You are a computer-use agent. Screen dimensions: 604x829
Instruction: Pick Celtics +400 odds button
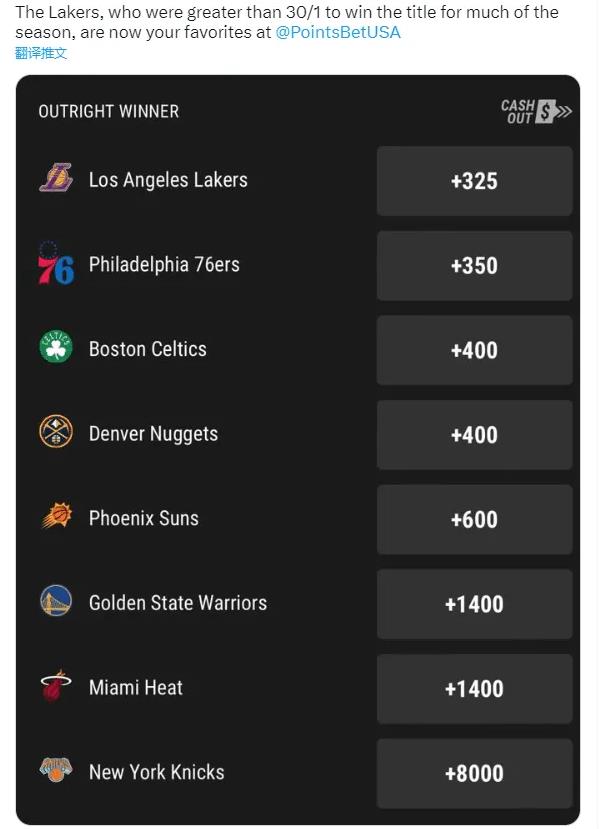pyautogui.click(x=474, y=350)
